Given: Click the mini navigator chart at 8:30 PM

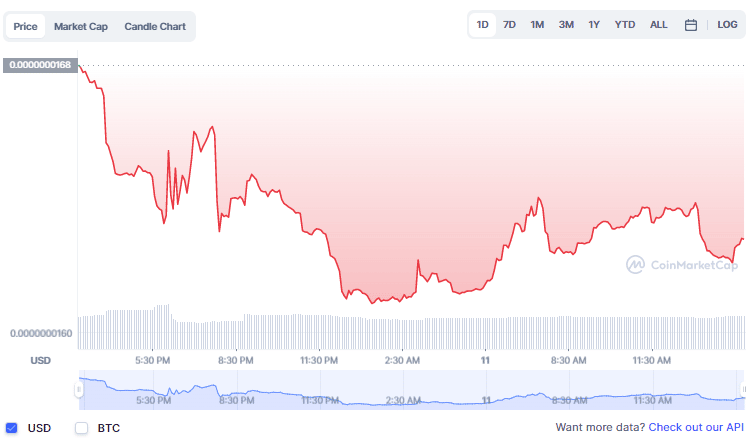Looking at the screenshot, I should tap(235, 390).
